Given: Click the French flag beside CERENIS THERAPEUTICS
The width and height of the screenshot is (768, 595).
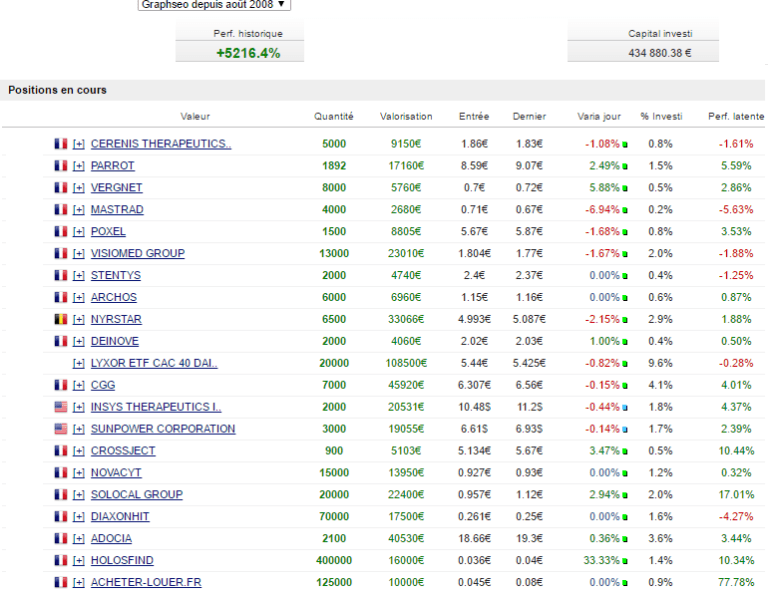Looking at the screenshot, I should pyautogui.click(x=61, y=144).
